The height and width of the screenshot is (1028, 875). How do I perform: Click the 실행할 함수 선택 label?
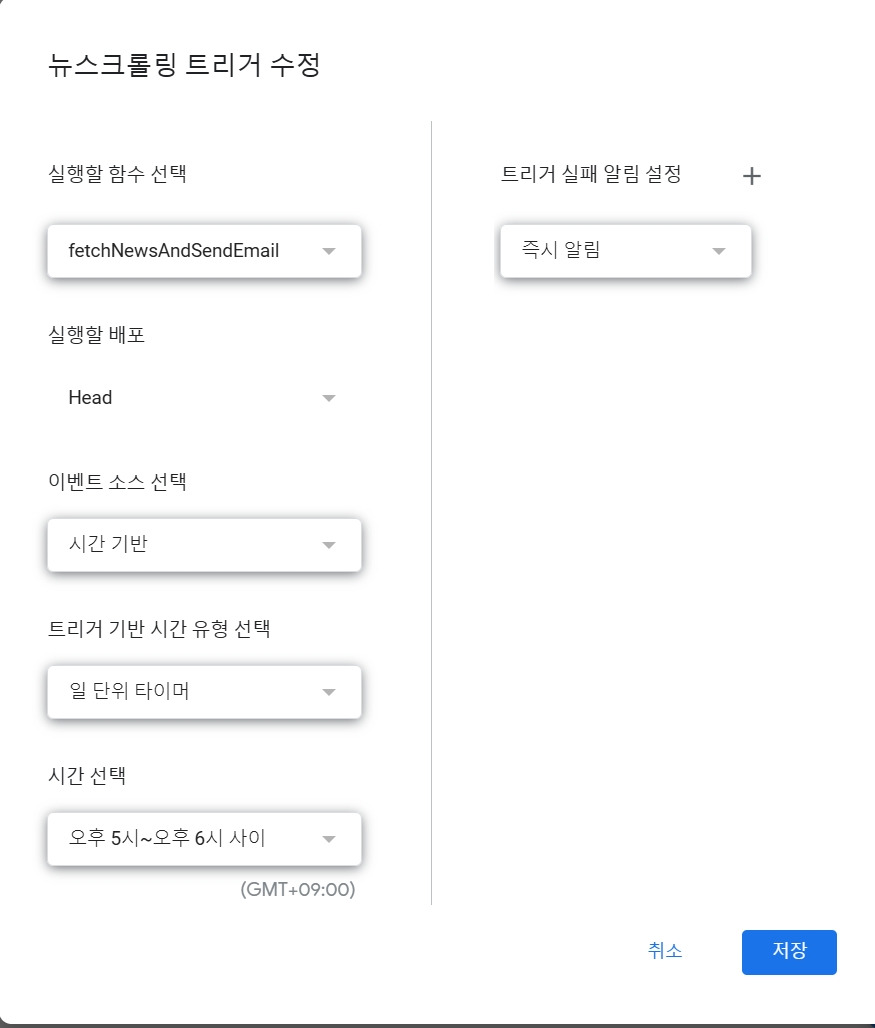[117, 174]
